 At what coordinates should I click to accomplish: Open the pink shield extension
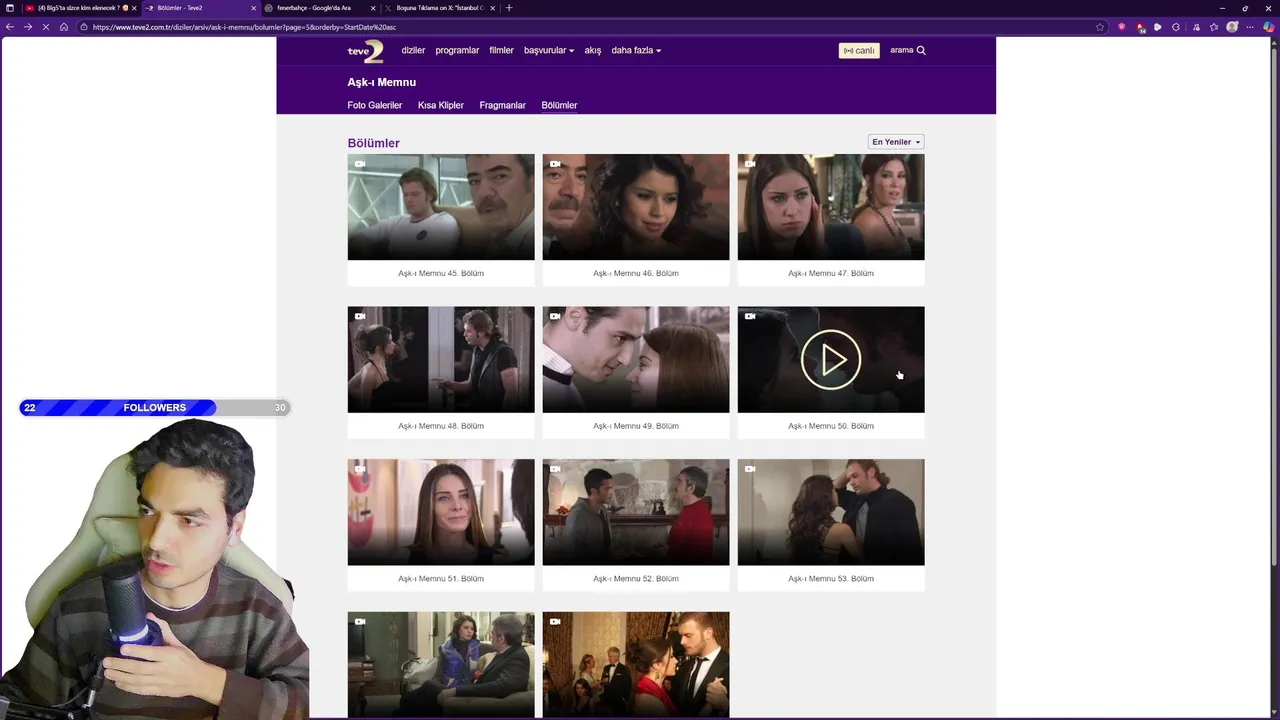[x=1121, y=27]
